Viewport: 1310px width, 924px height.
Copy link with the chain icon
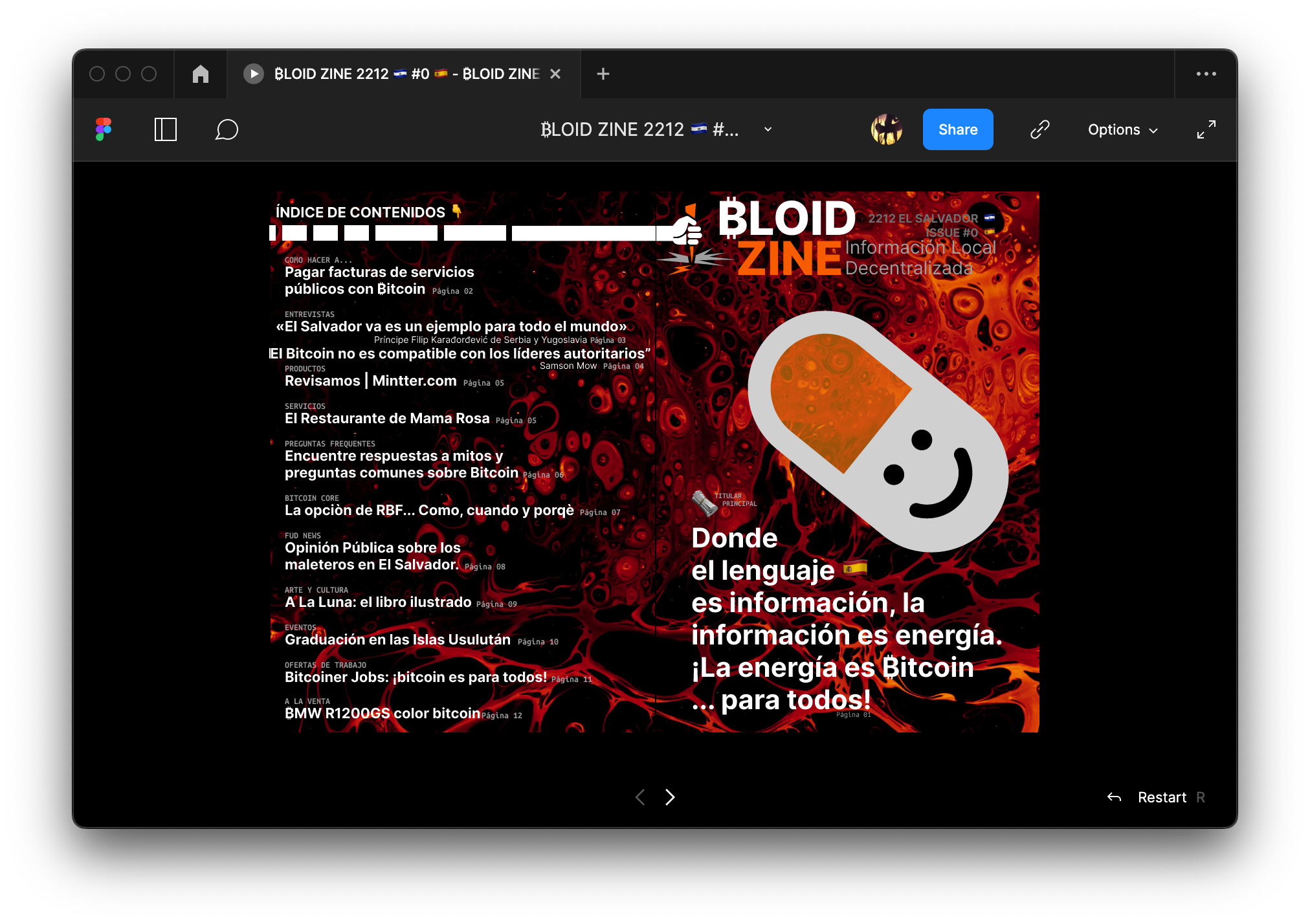click(x=1039, y=129)
